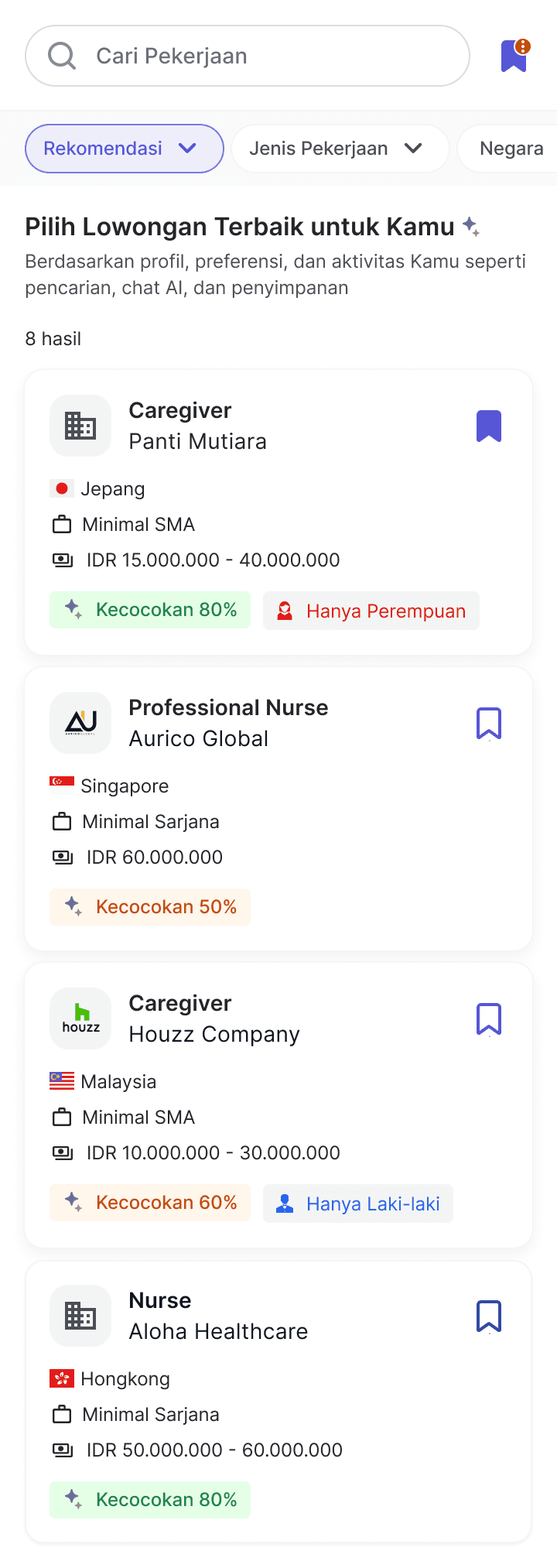557x1568 pixels.
Task: Click the Singapore flag icon
Action: (62, 784)
